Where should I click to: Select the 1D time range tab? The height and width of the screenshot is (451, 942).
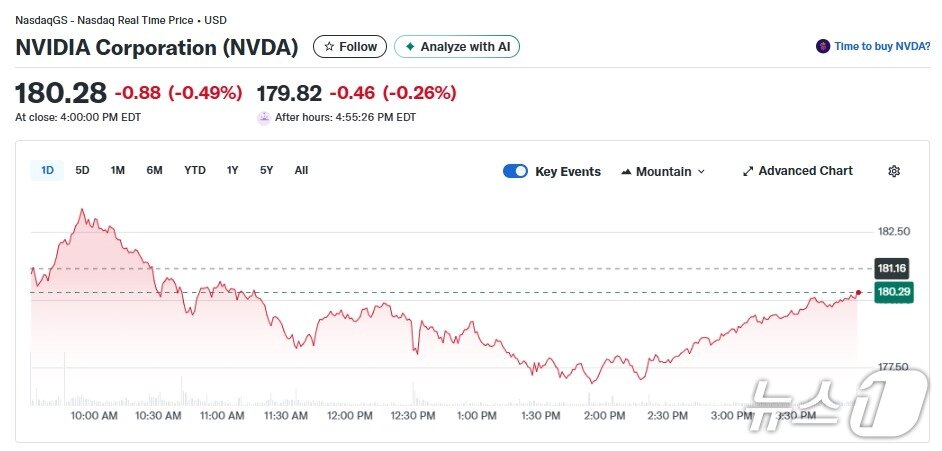(47, 170)
